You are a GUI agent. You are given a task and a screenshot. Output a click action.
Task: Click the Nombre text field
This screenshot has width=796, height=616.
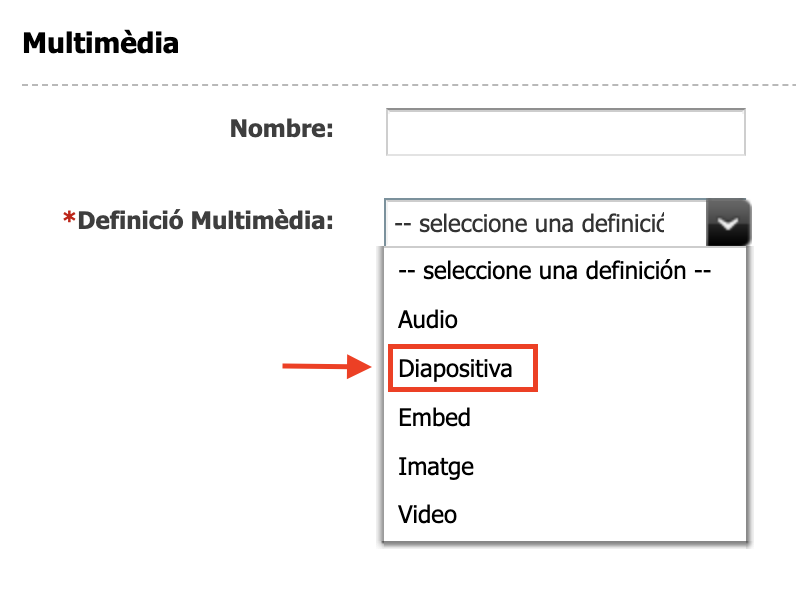pos(565,132)
